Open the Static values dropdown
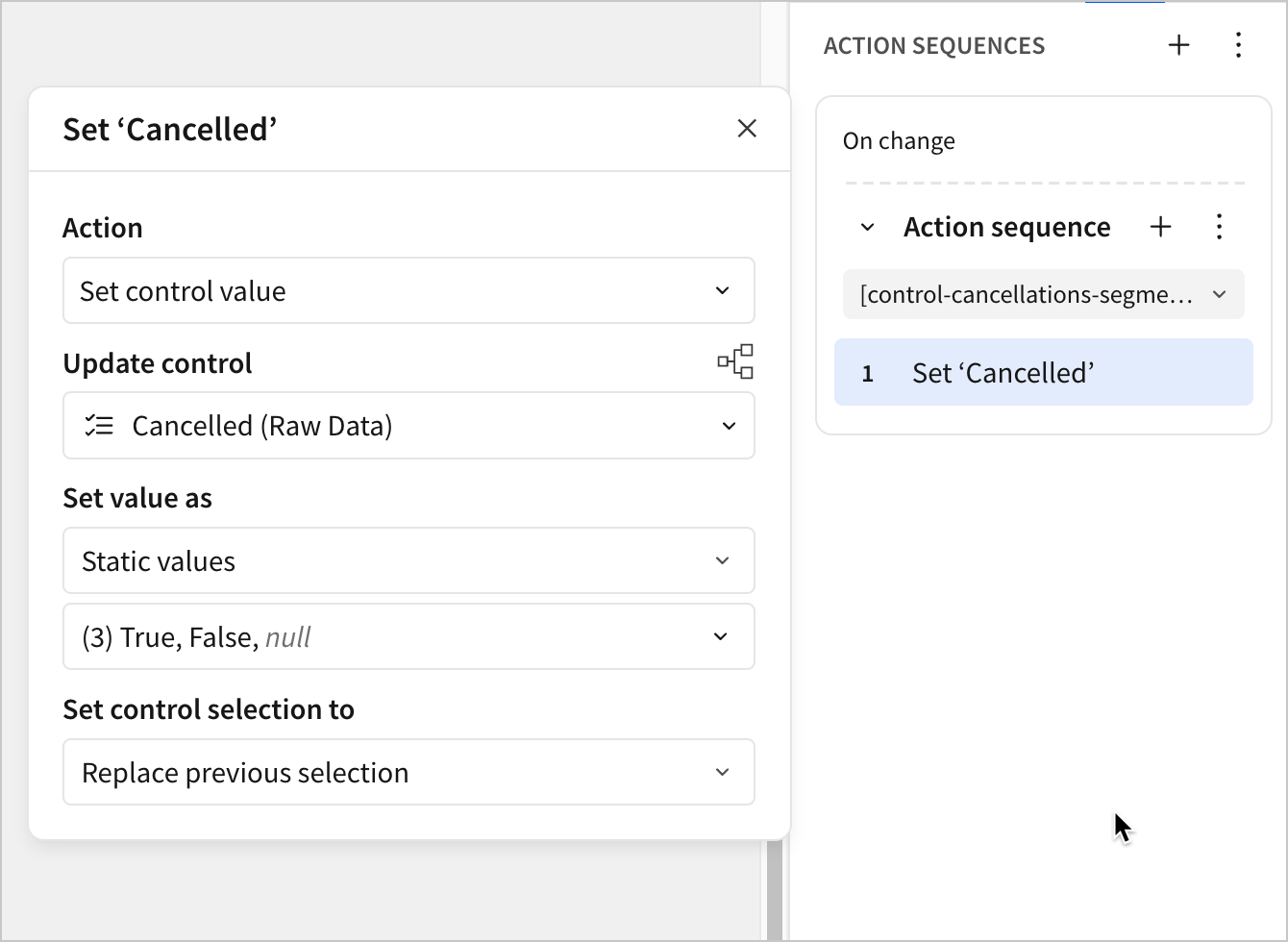The width and height of the screenshot is (1288, 942). [x=409, y=561]
